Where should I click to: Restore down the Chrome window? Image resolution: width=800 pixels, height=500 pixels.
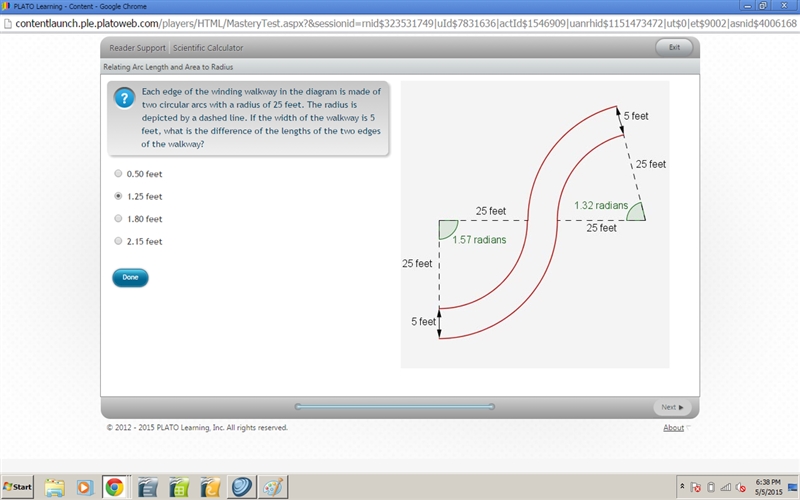click(x=763, y=6)
